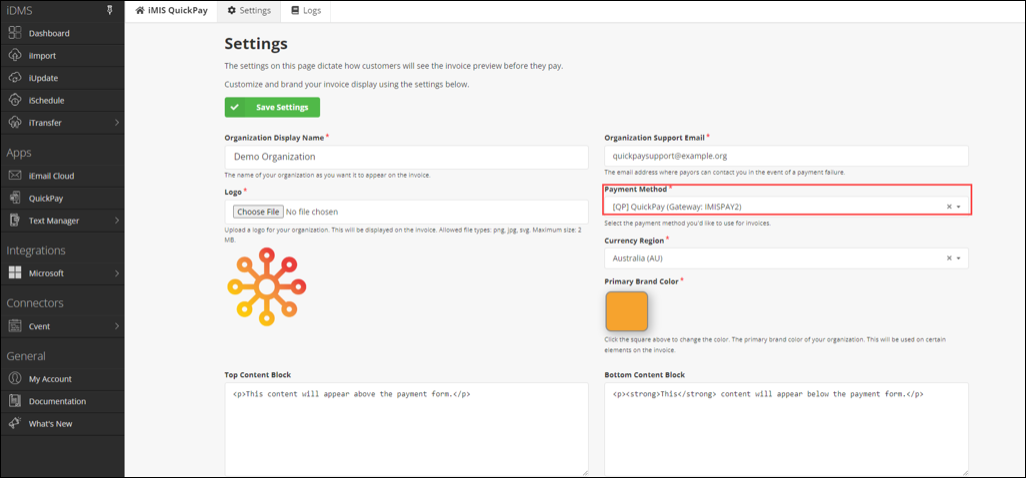Switch to the Logs tab

click(x=306, y=11)
